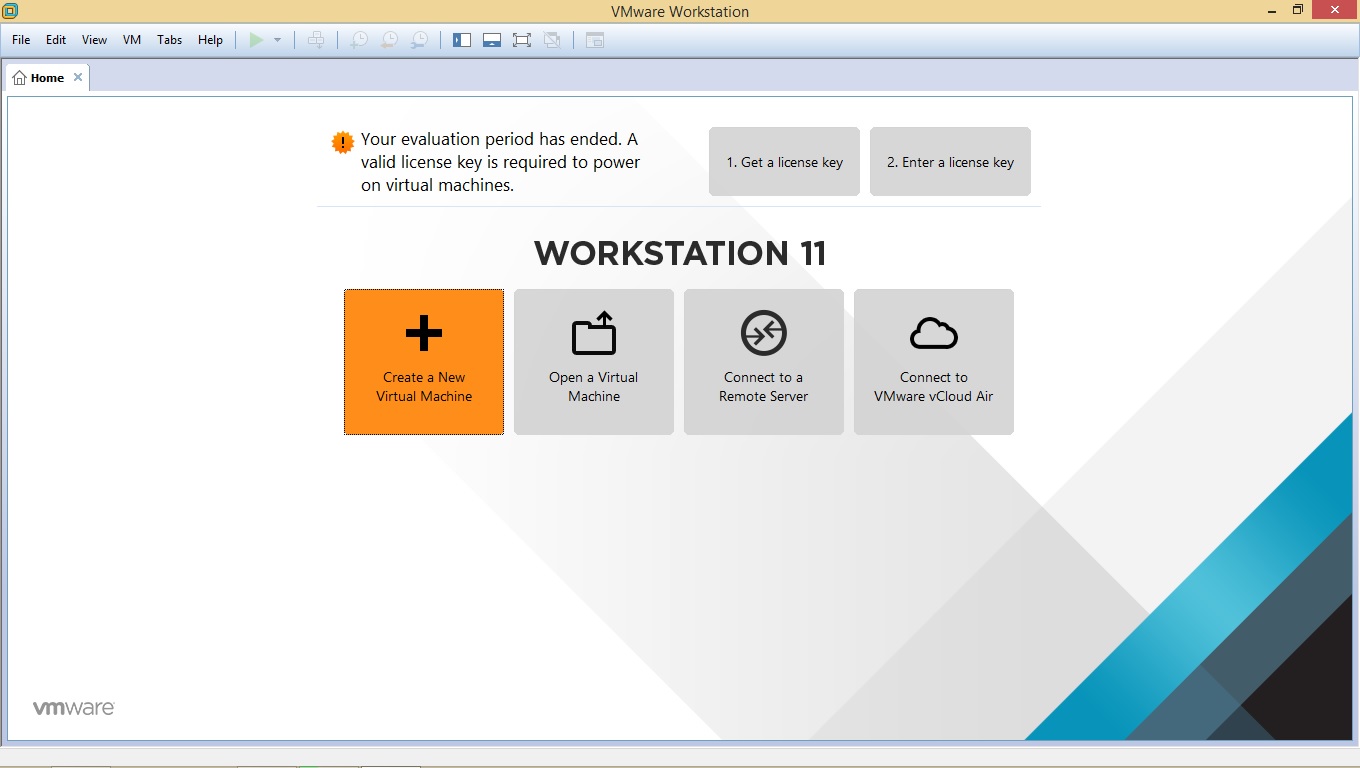Click the 'WORKSTATION 11' heading text
This screenshot has height=768, width=1360.
pyautogui.click(x=680, y=253)
